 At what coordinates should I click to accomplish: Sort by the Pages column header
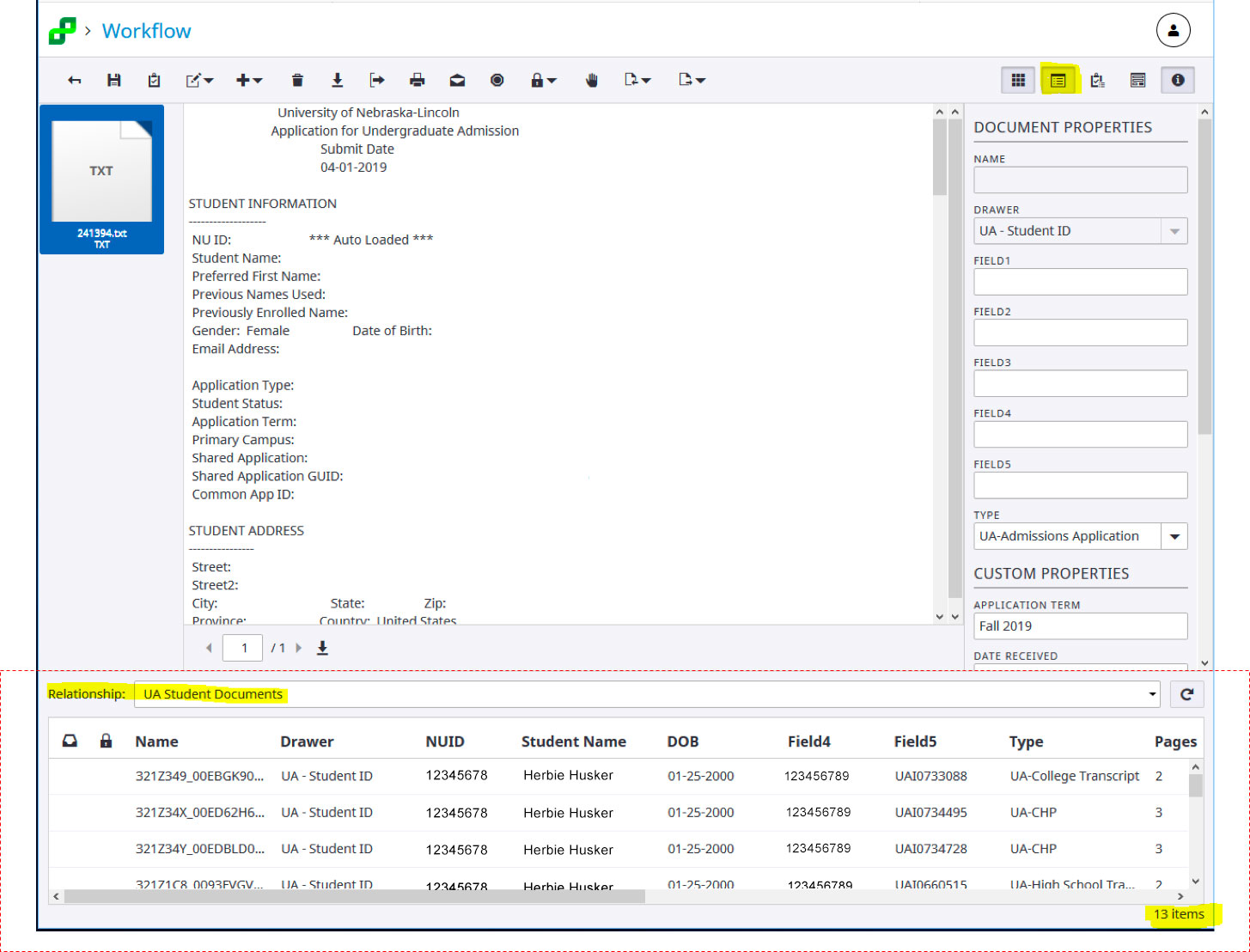pos(1175,741)
